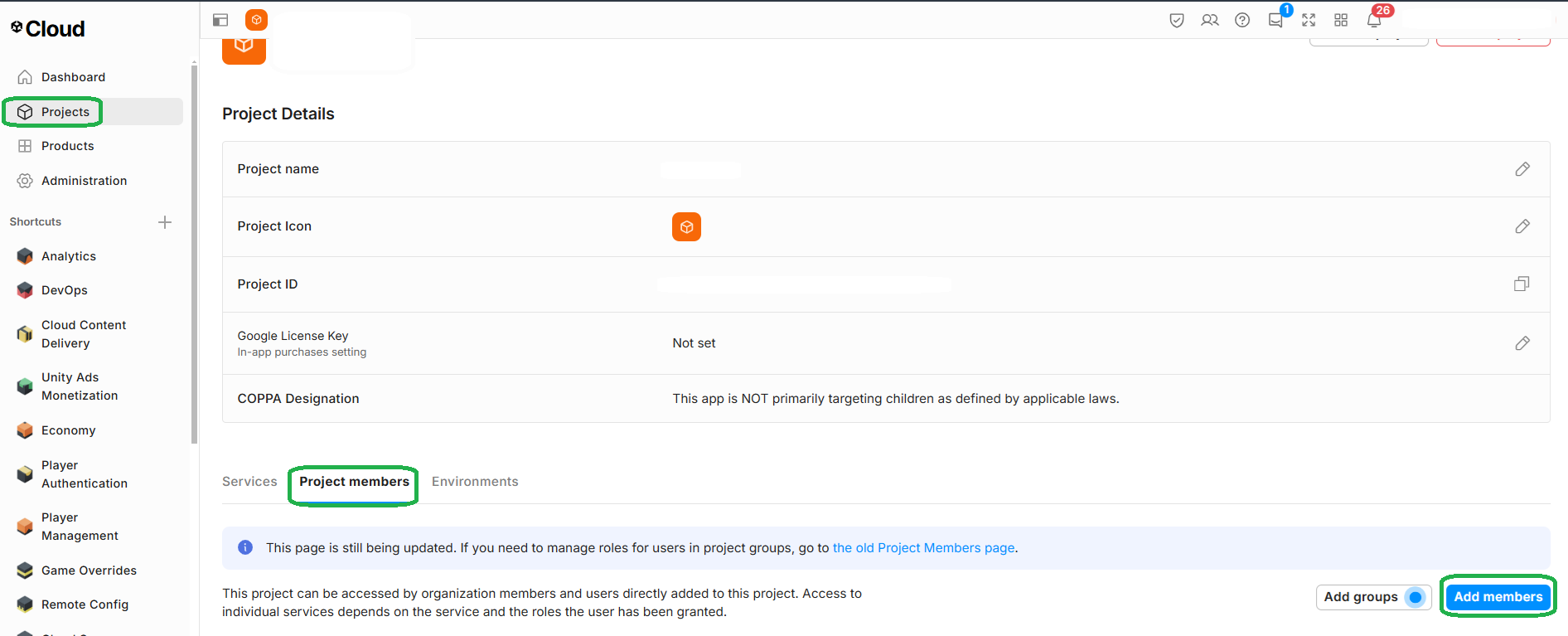Open the shield security icon
Screen dimensions: 1568x636
pyautogui.click(x=1177, y=20)
